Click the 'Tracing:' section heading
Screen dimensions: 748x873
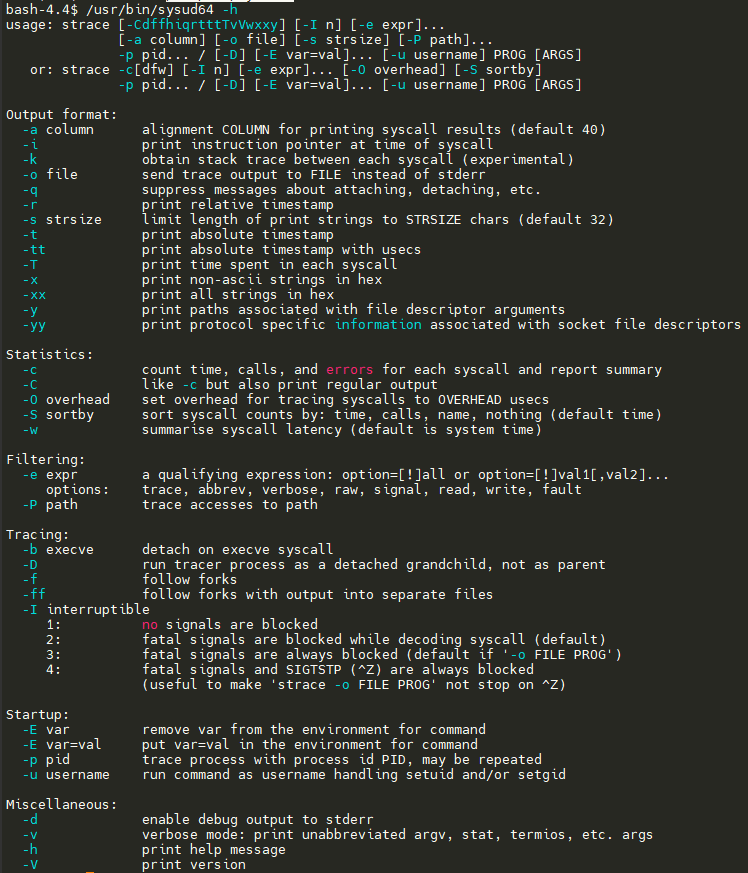point(38,535)
